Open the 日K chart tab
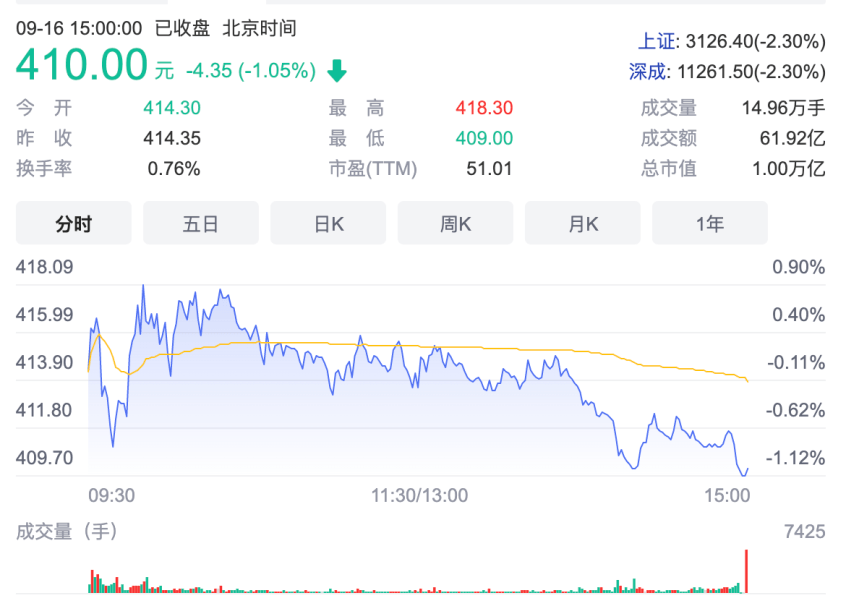 point(328,223)
